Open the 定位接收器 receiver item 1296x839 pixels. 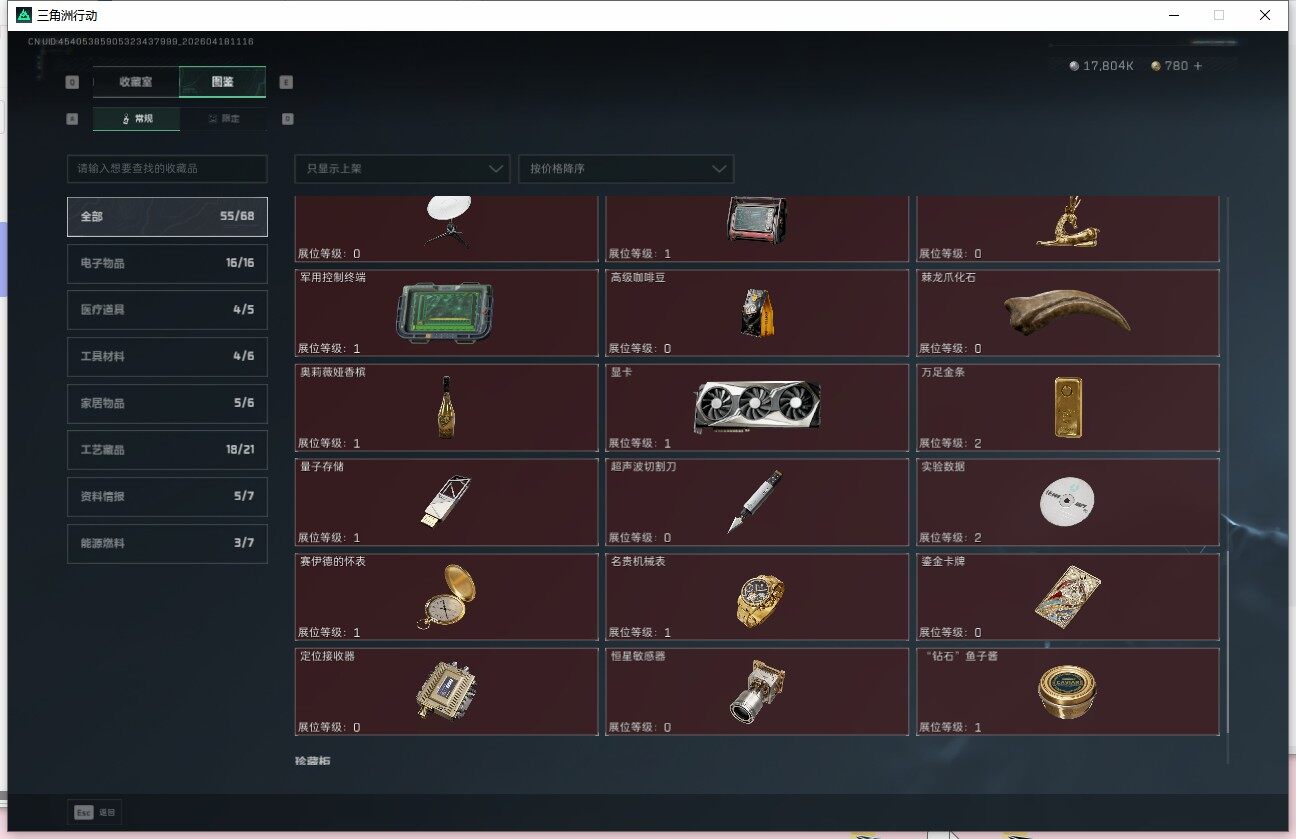click(x=446, y=692)
